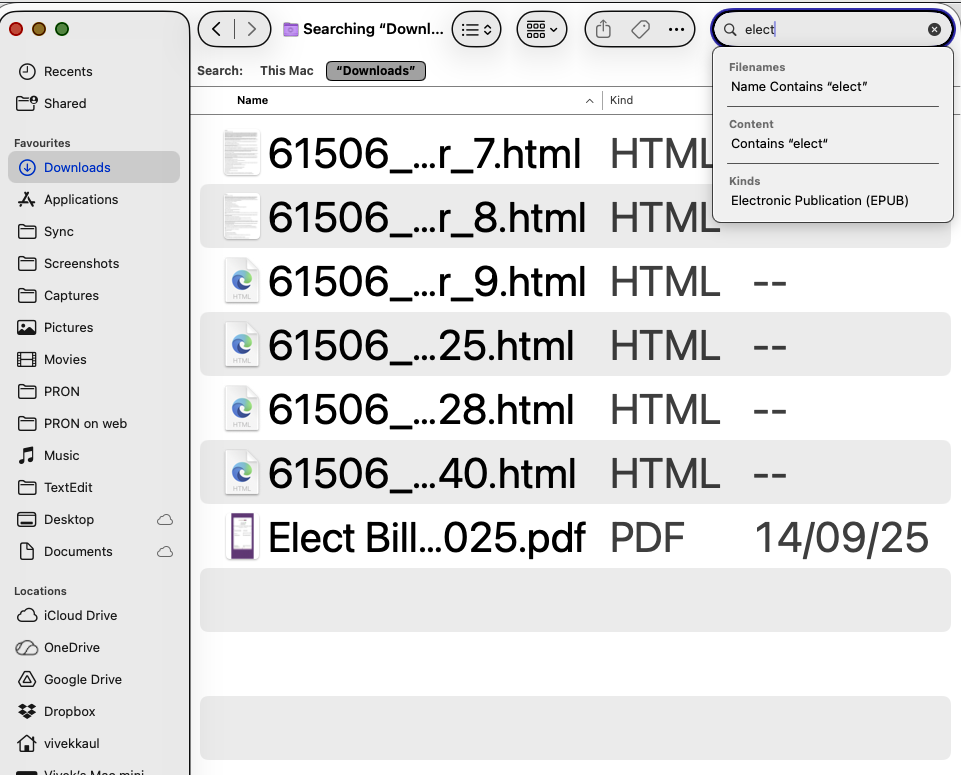Image resolution: width=961 pixels, height=775 pixels.
Task: Open the Group By grid dropdown
Action: 542,29
